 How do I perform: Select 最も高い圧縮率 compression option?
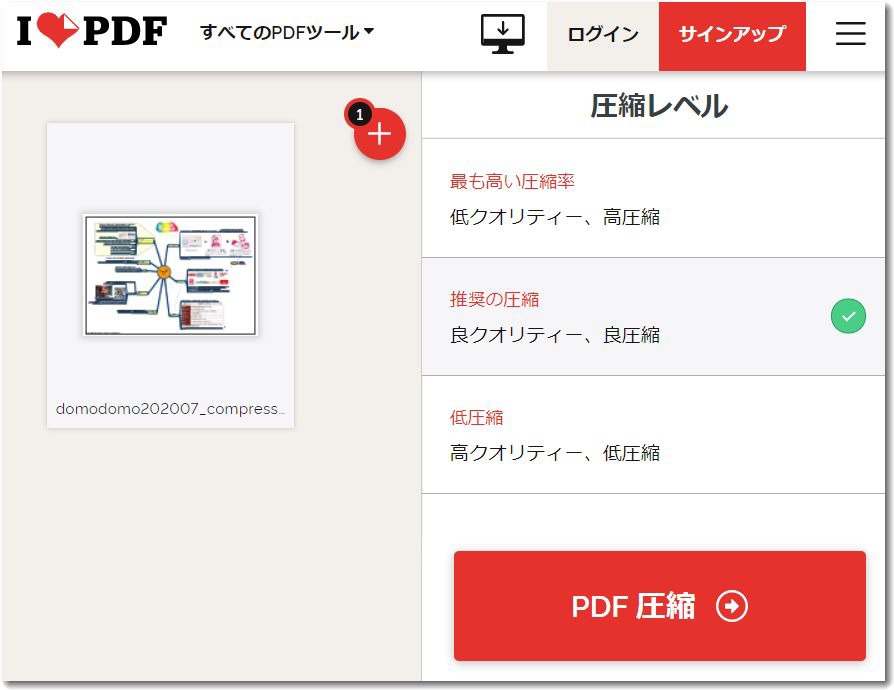653,198
